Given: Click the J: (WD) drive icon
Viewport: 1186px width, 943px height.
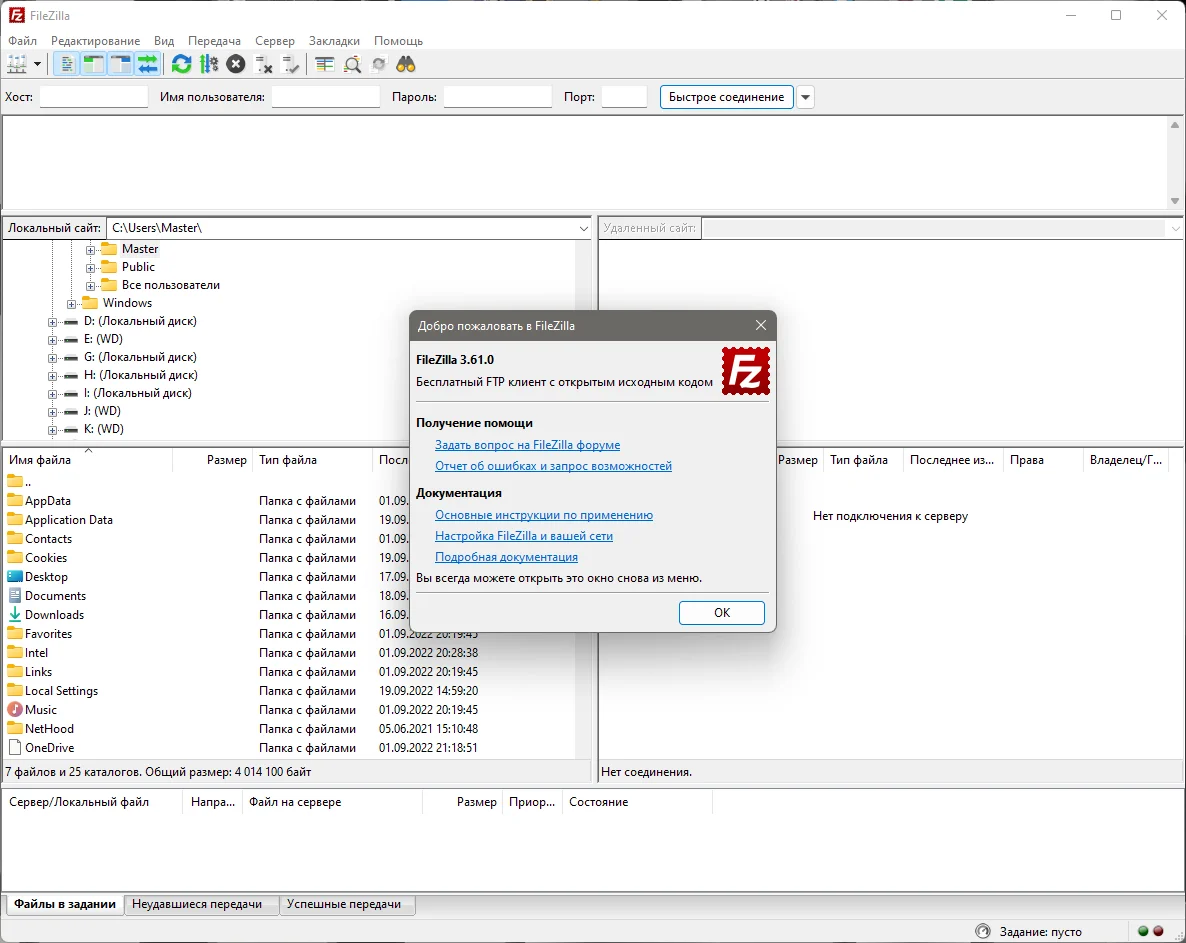Looking at the screenshot, I should 71,411.
